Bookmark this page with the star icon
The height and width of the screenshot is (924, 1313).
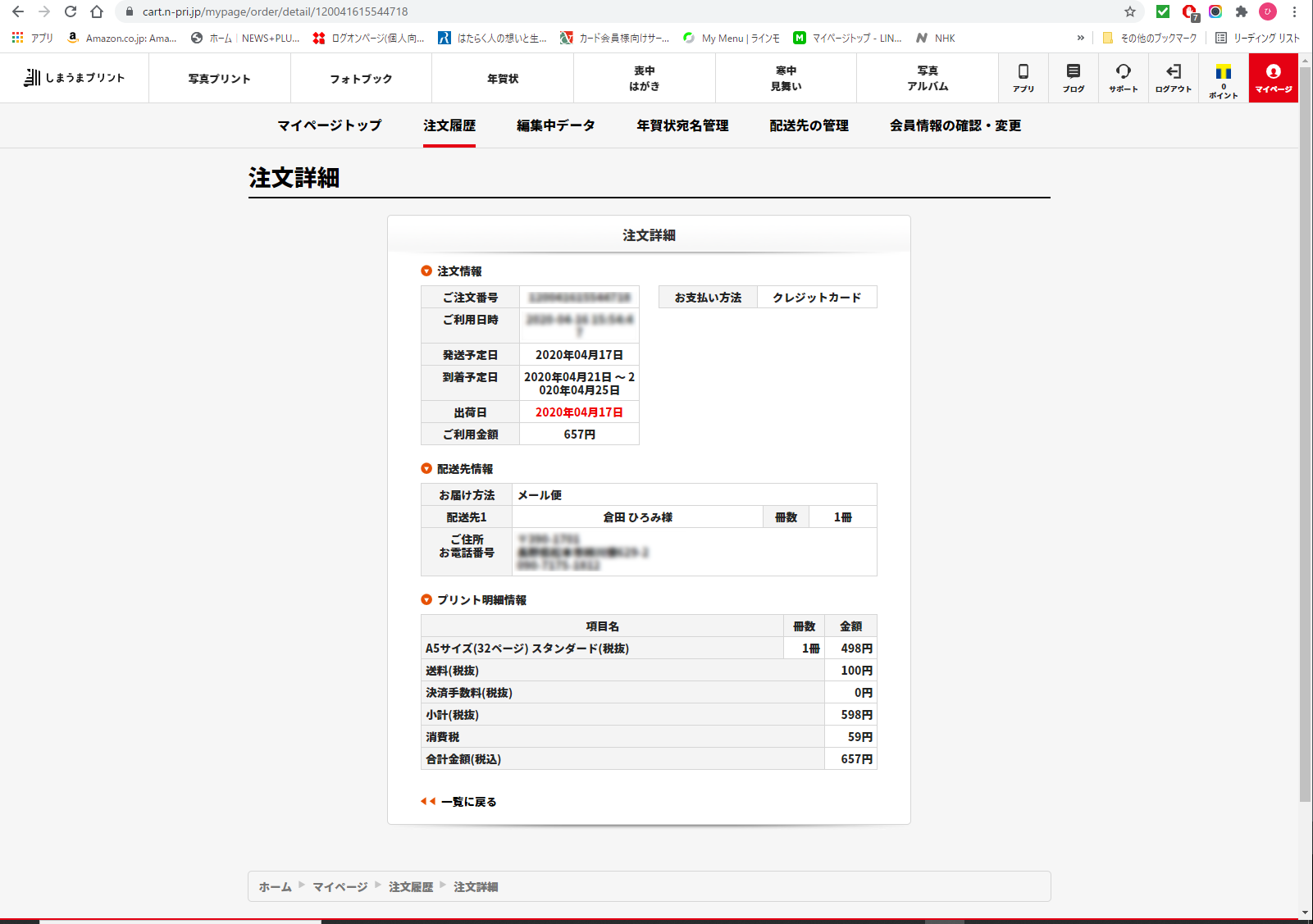1130,11
